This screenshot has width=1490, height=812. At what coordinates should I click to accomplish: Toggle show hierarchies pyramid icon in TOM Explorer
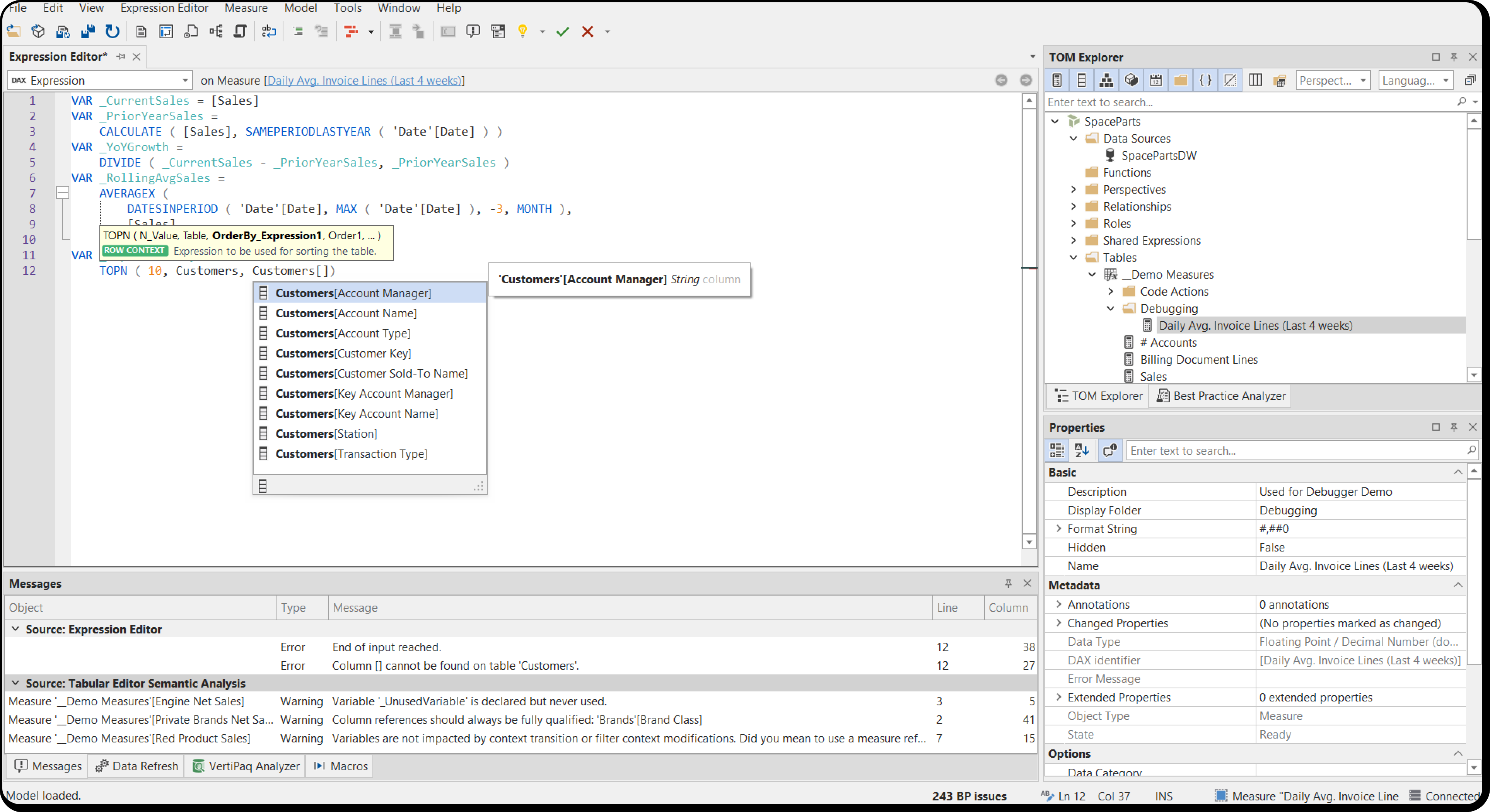1106,80
